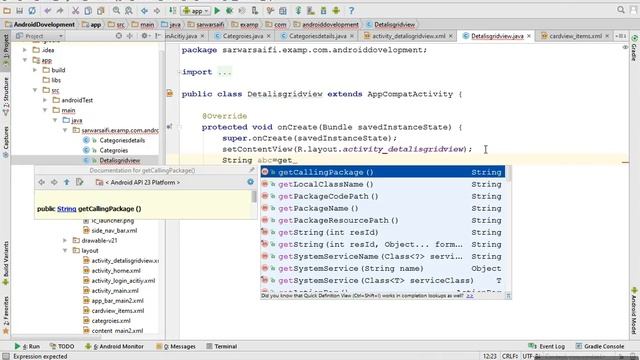Click the Open folder toolbar icon

[x=7, y=11]
